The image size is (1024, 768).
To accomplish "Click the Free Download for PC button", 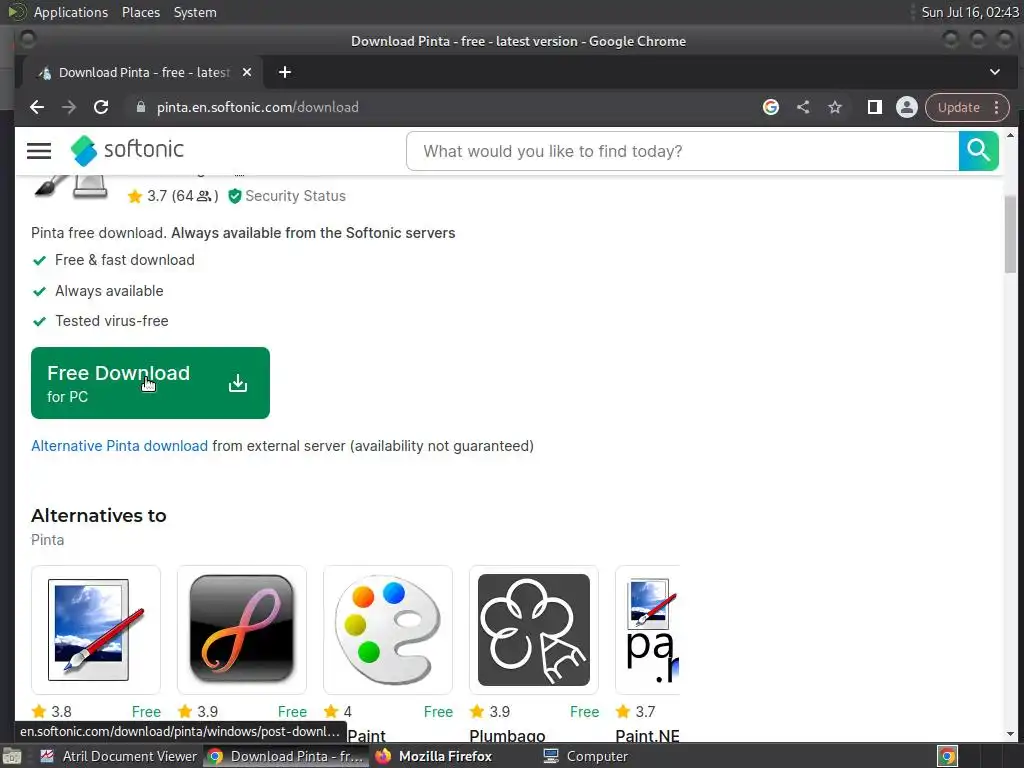I will click(x=150, y=383).
